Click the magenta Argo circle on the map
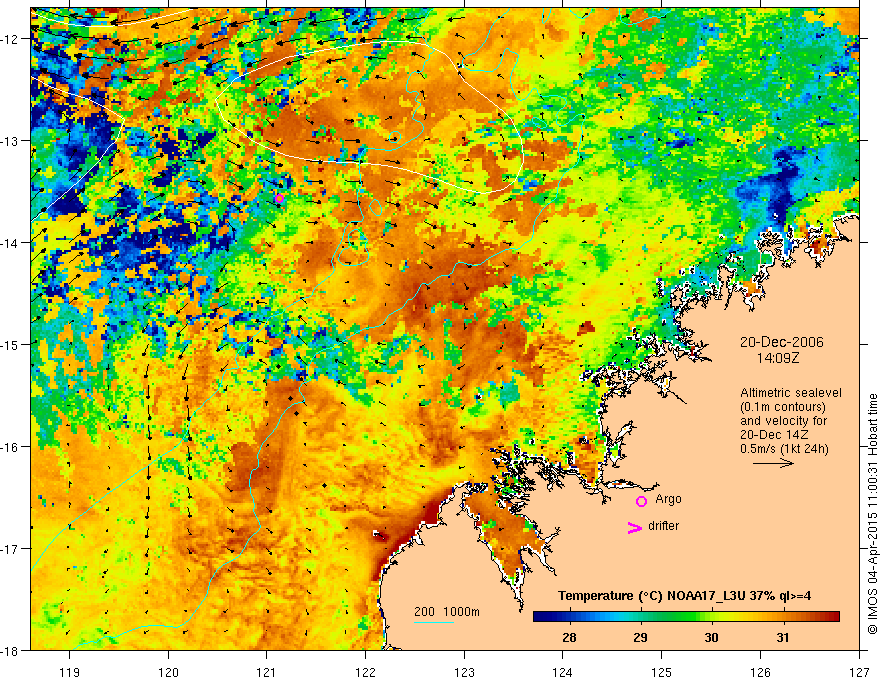880x680 pixels. tap(279, 198)
